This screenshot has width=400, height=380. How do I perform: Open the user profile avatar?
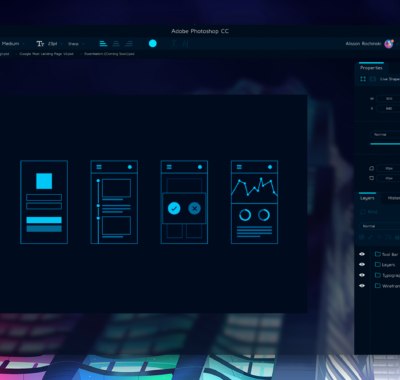(389, 43)
